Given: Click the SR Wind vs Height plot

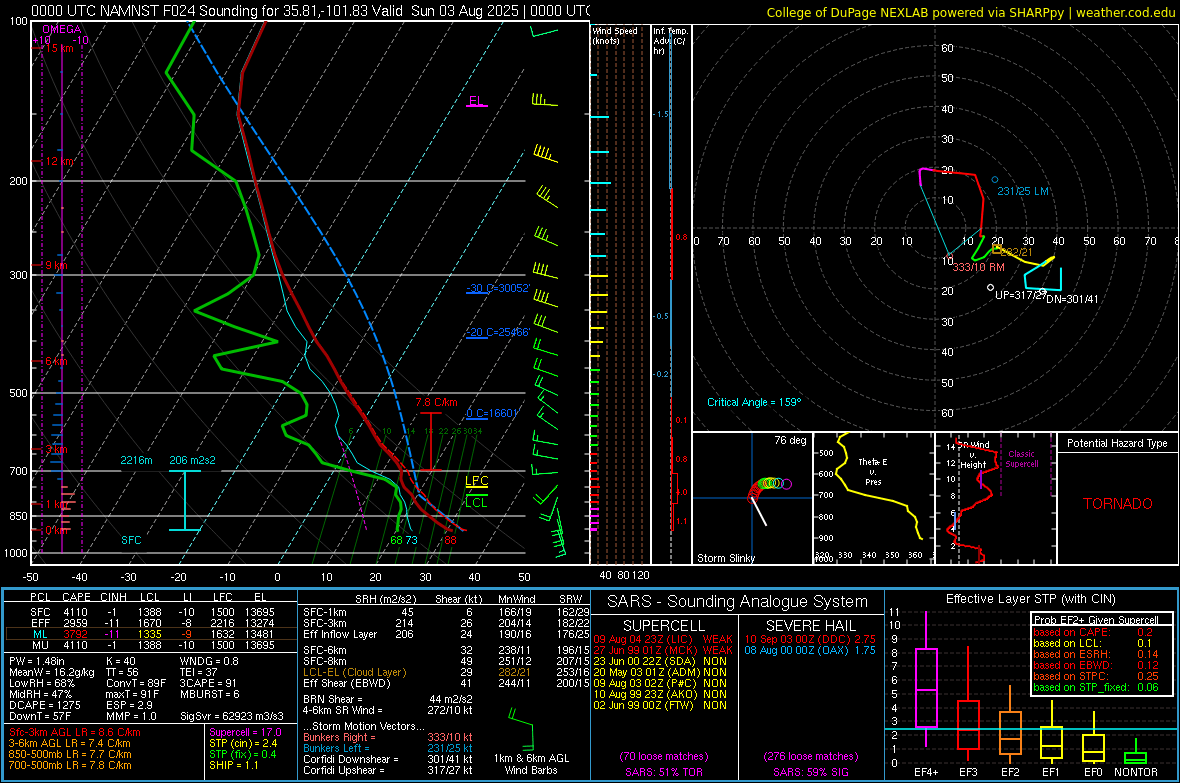Looking at the screenshot, I should (x=995, y=498).
